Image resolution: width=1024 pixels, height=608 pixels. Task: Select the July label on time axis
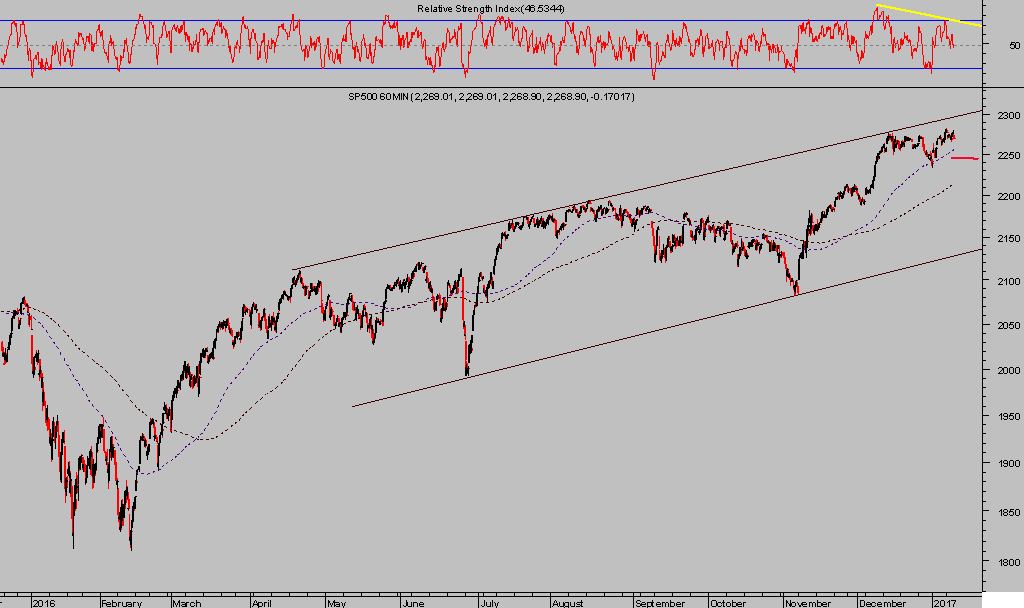tap(489, 603)
